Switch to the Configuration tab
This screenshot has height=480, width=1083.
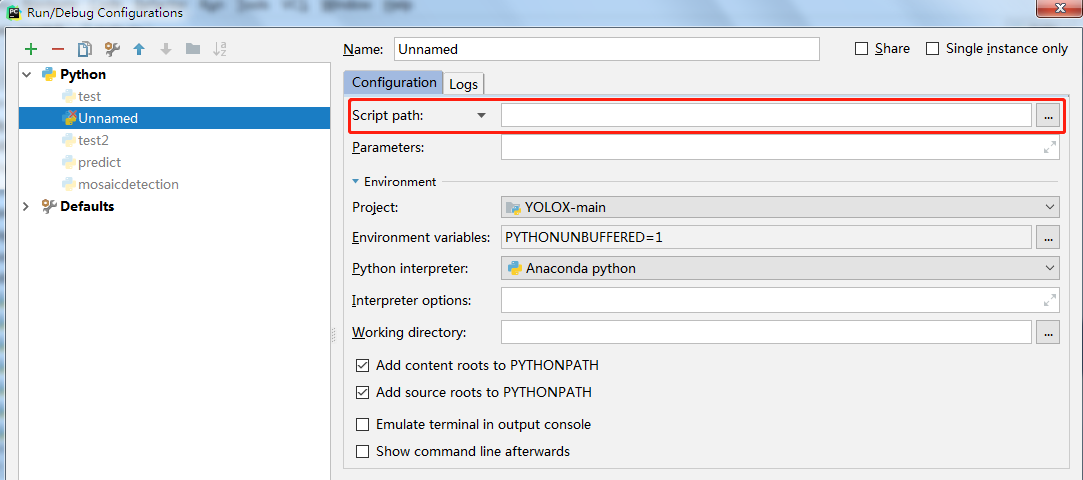coord(394,82)
